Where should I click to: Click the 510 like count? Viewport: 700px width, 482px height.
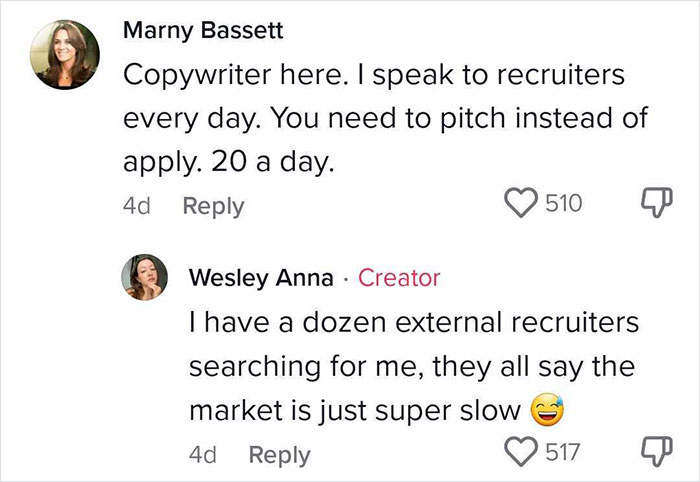click(x=562, y=205)
